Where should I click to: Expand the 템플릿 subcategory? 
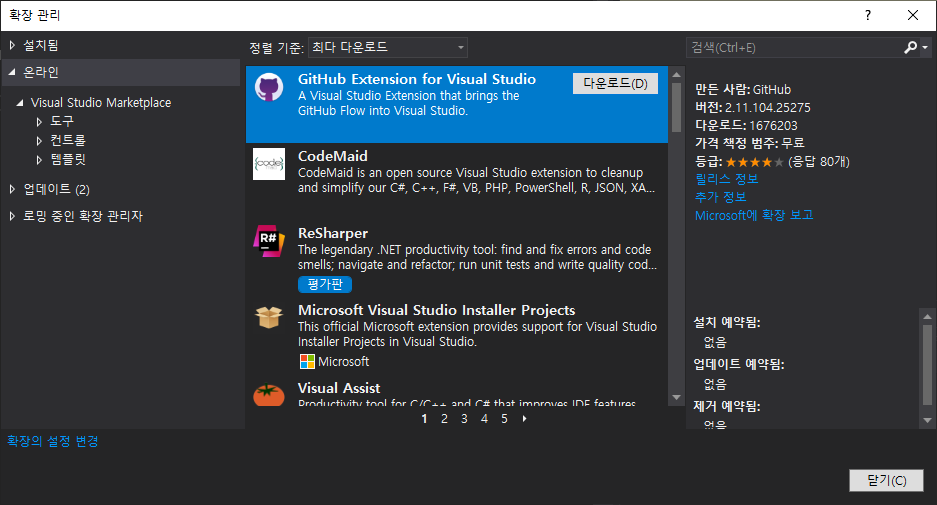tap(39, 160)
